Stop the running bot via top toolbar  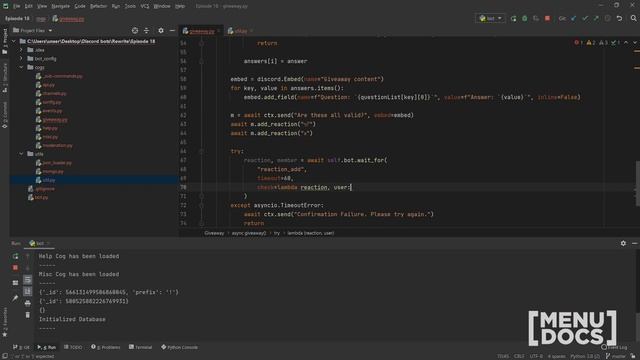point(547,18)
